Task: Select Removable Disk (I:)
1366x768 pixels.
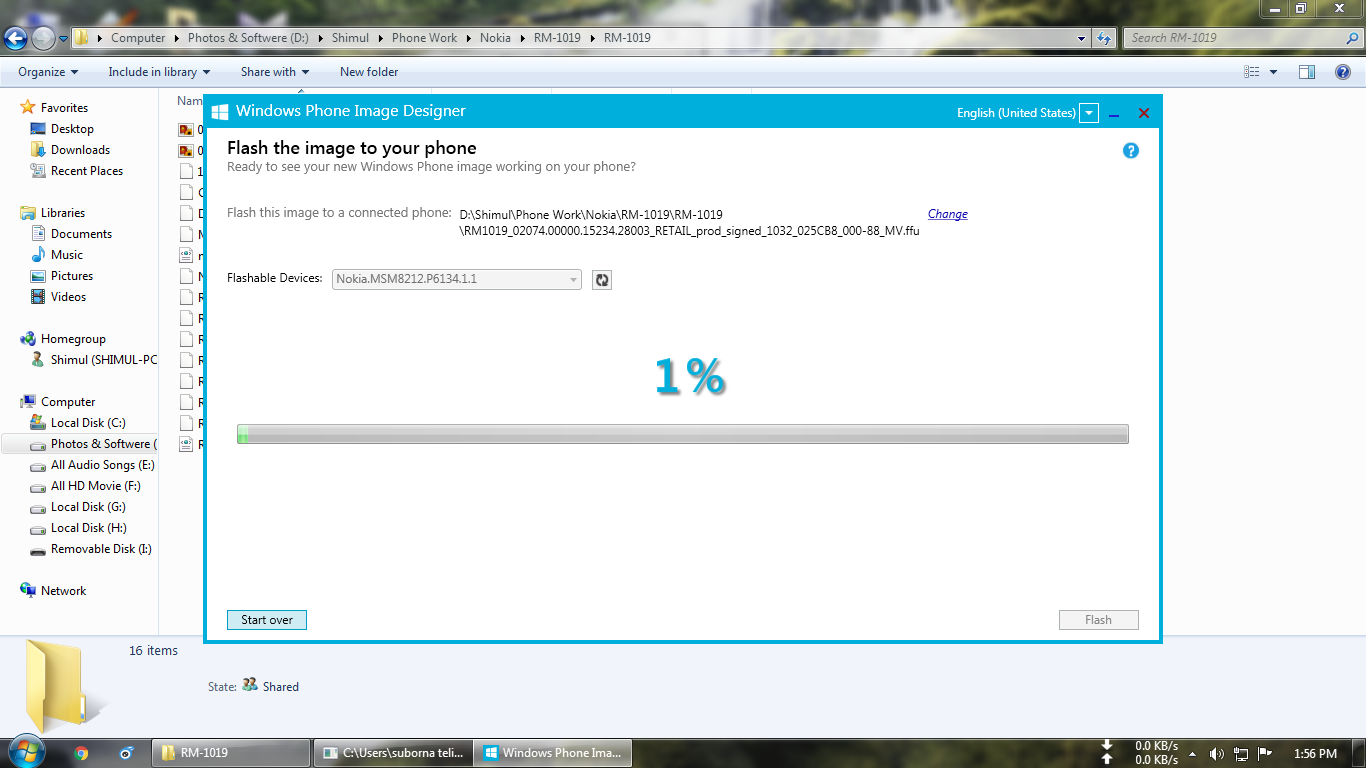Action: pos(101,549)
